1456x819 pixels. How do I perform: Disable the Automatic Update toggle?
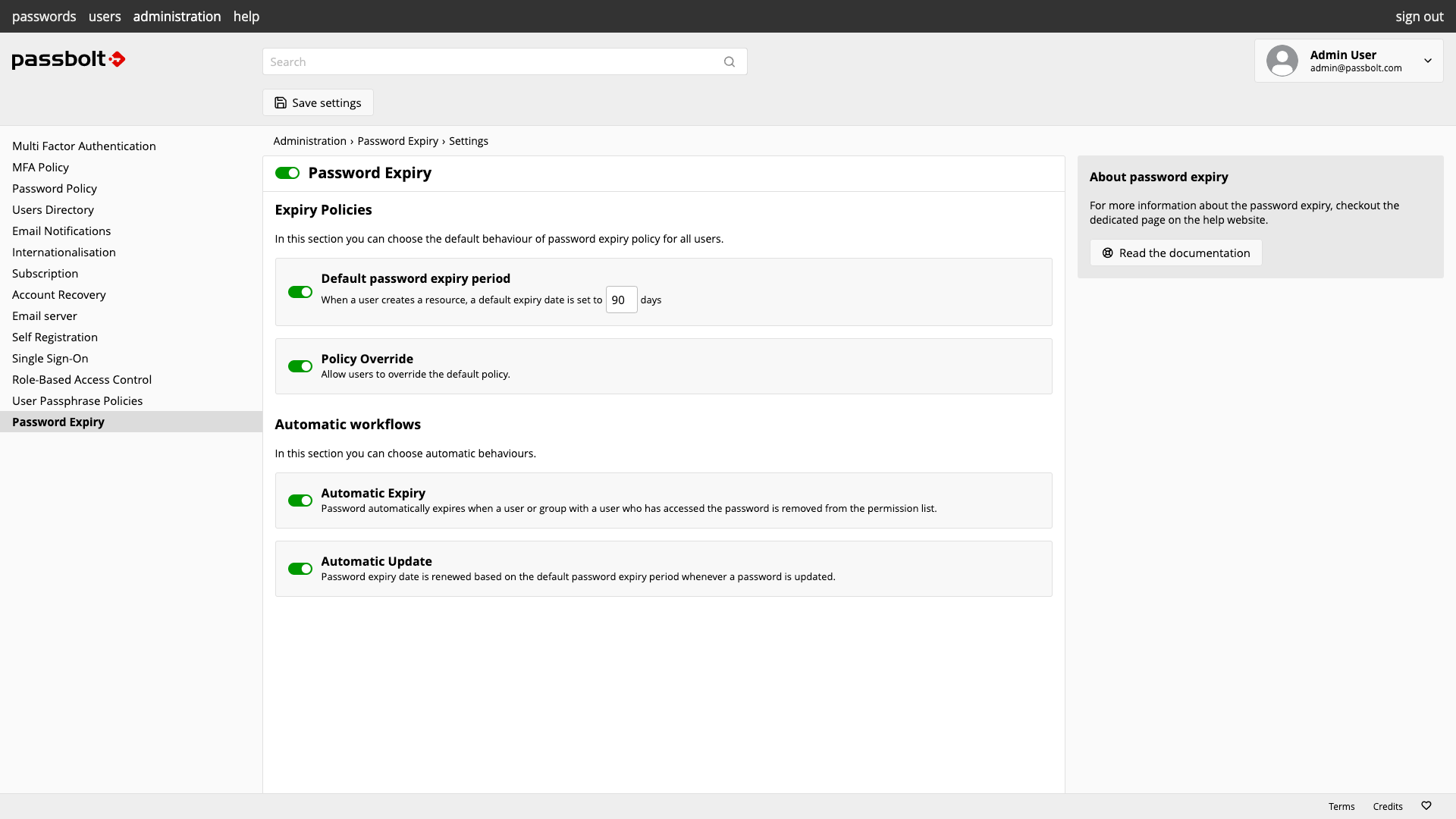pyautogui.click(x=300, y=570)
